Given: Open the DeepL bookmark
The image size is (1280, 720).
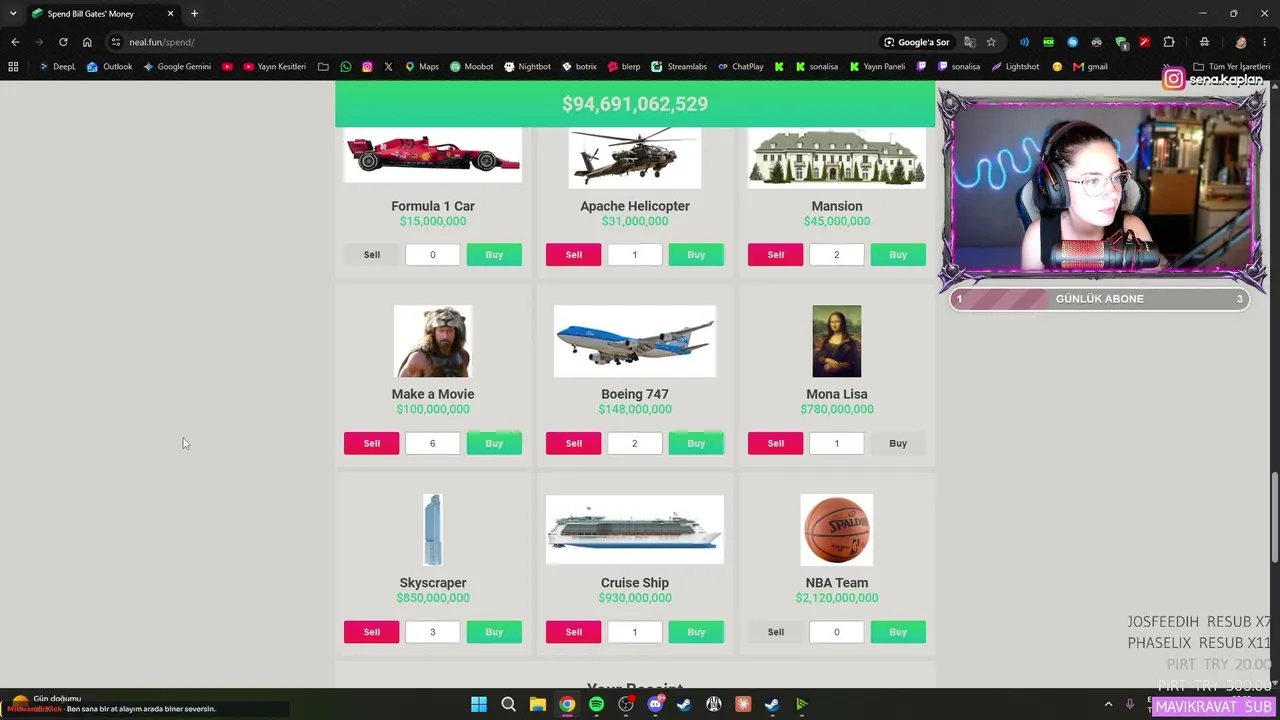Looking at the screenshot, I should click(x=57, y=67).
